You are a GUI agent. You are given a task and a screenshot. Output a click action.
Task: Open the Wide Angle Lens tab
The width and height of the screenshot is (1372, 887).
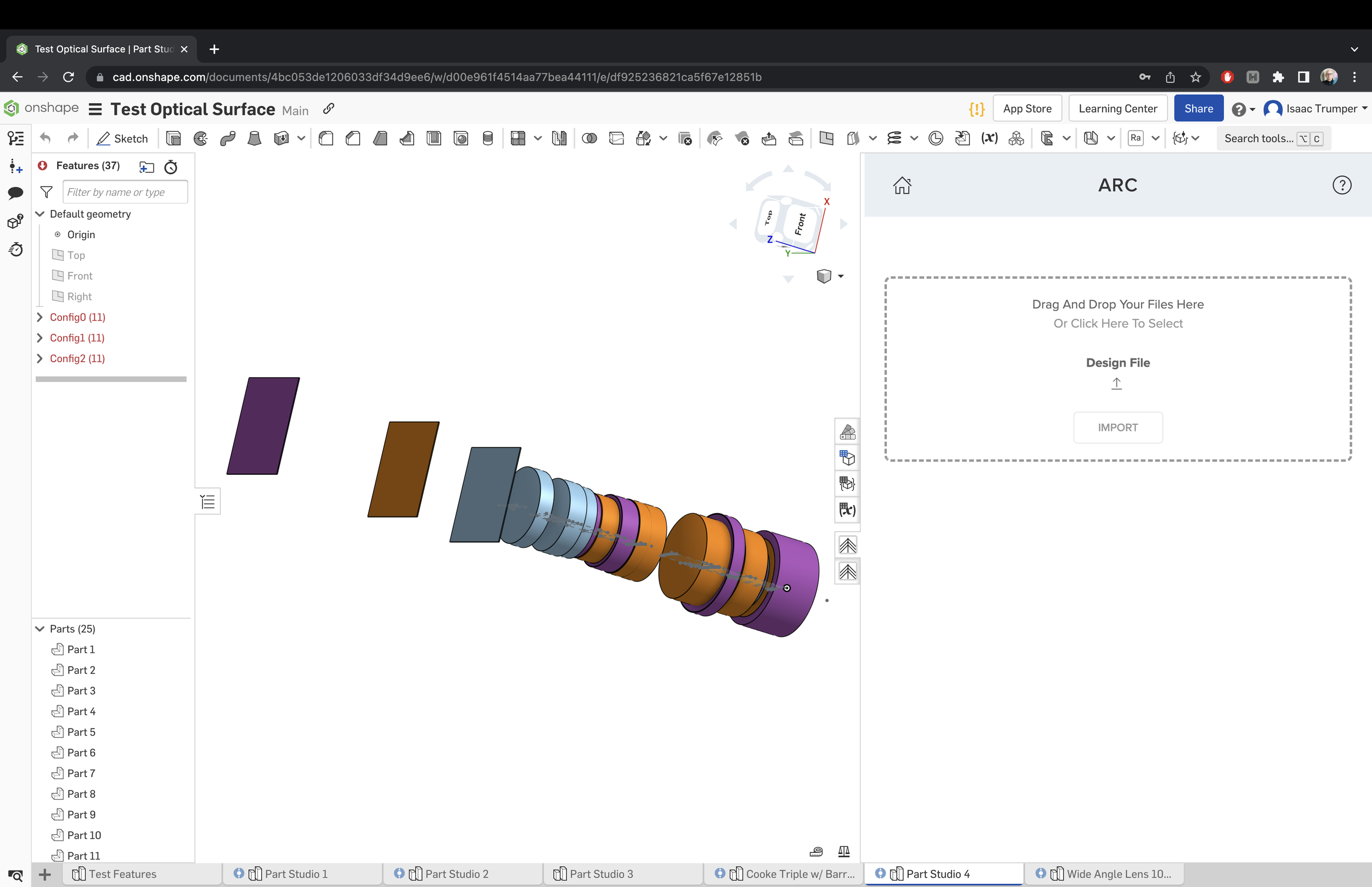[1118, 874]
